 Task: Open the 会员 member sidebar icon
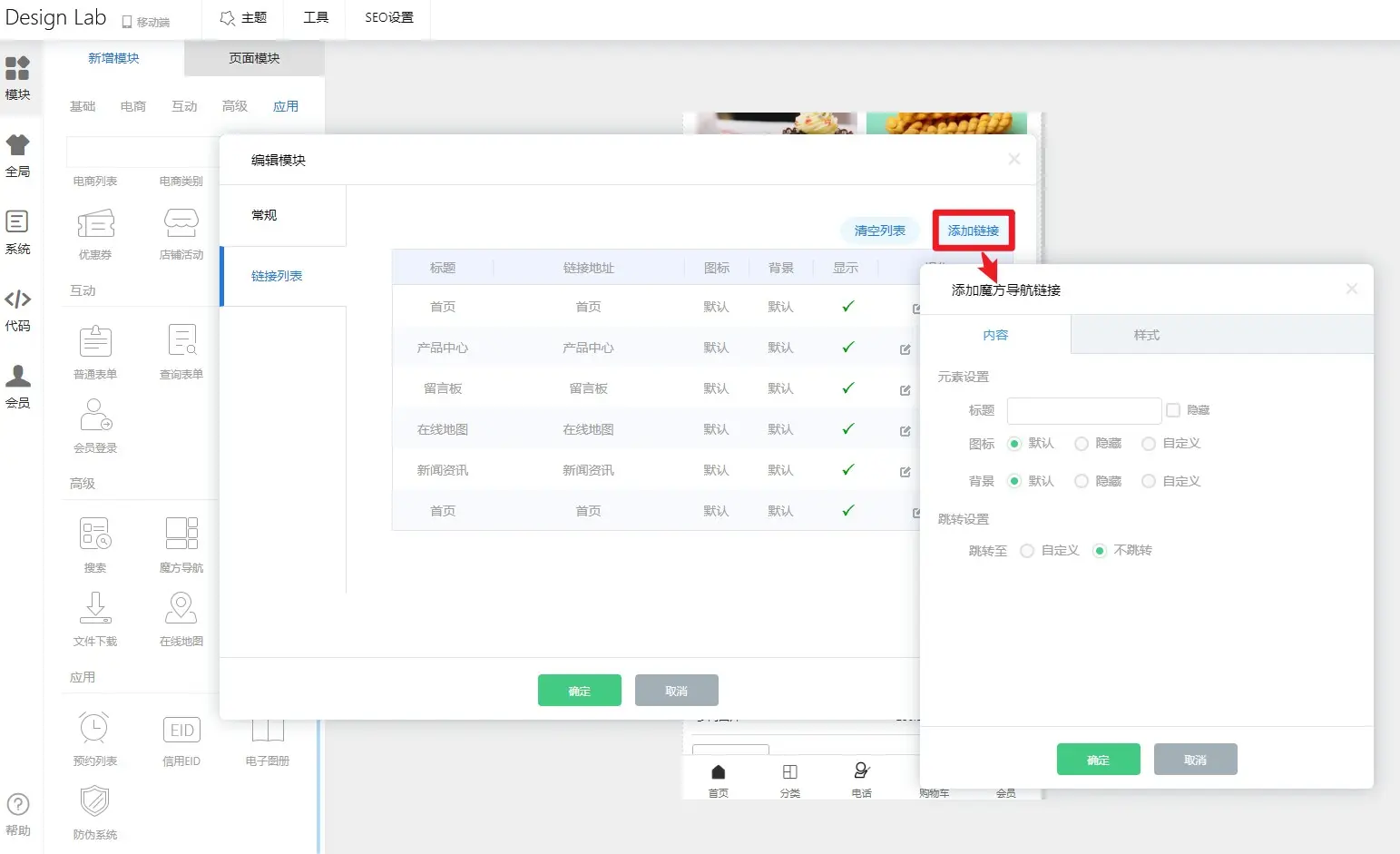coord(17,377)
